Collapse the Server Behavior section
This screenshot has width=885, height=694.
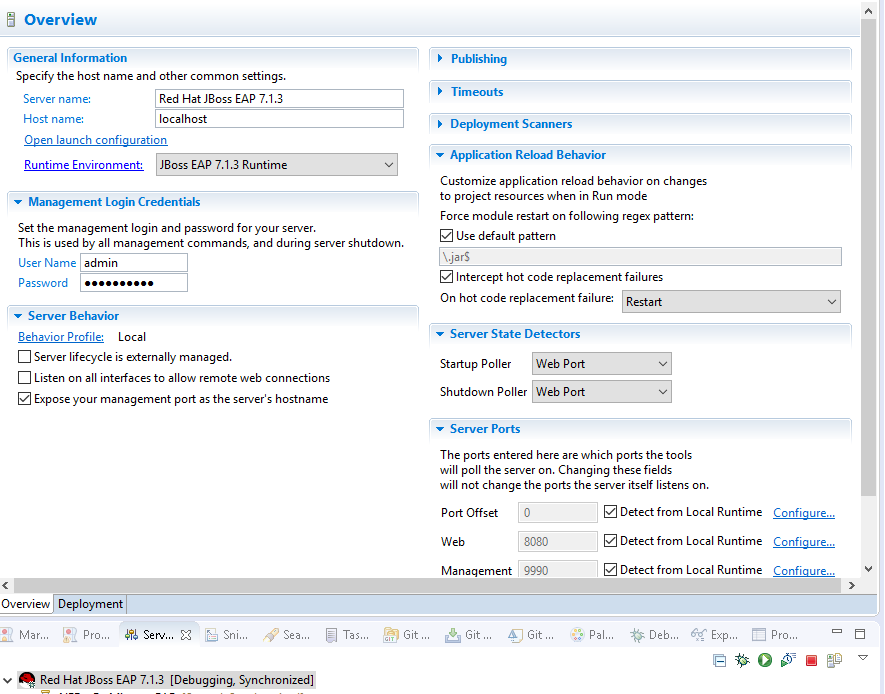pyautogui.click(x=18, y=315)
